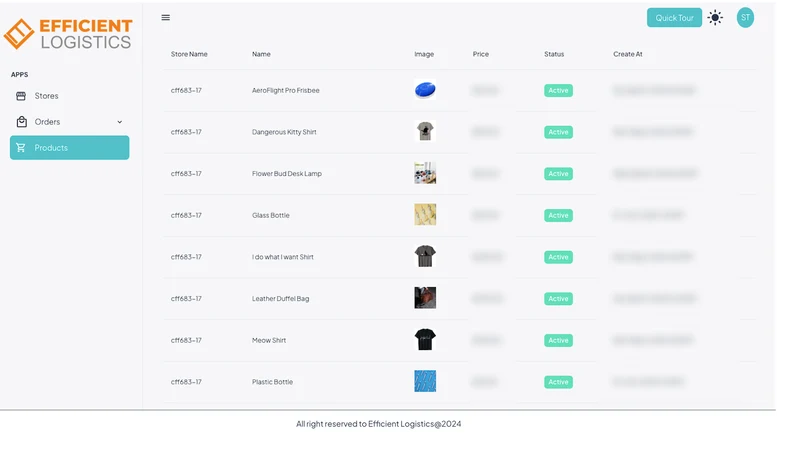
Task: Click the Efficient Logistics logo
Action: tap(68, 34)
